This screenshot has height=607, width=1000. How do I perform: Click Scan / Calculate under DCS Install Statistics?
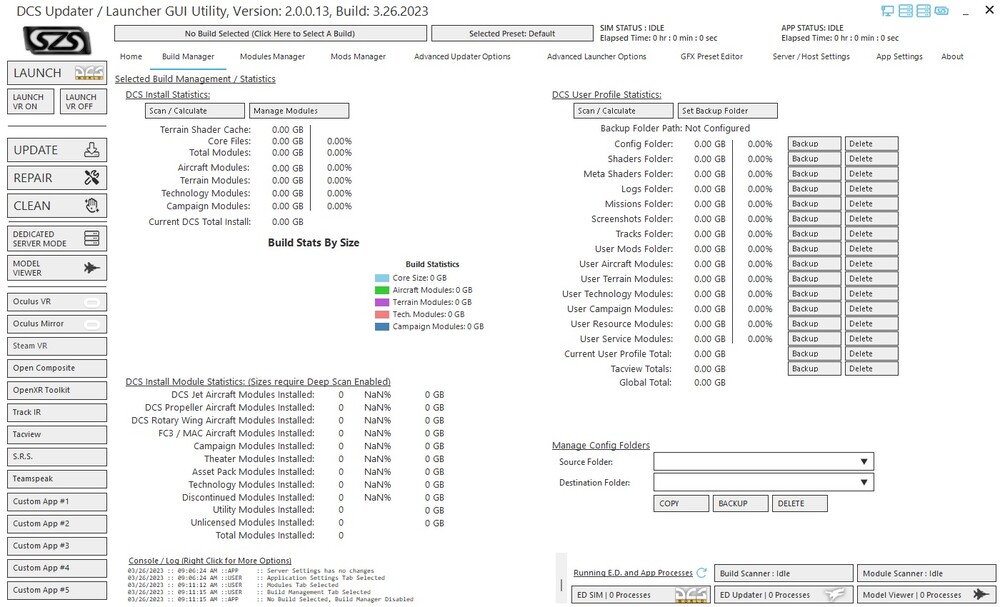pos(193,110)
